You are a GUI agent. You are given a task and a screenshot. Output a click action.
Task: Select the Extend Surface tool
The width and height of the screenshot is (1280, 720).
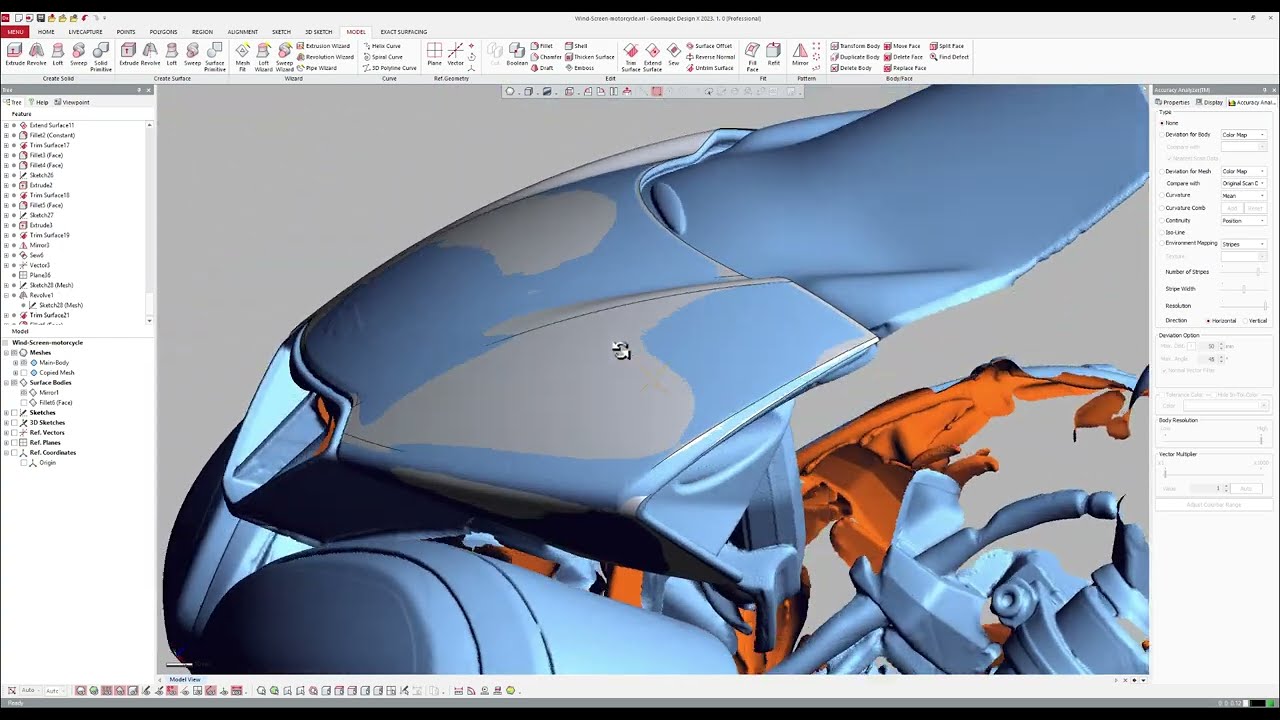coord(653,57)
